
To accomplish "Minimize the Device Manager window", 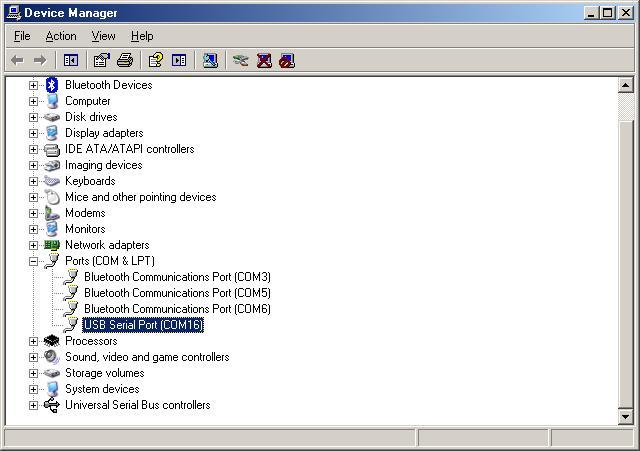I will [591, 13].
